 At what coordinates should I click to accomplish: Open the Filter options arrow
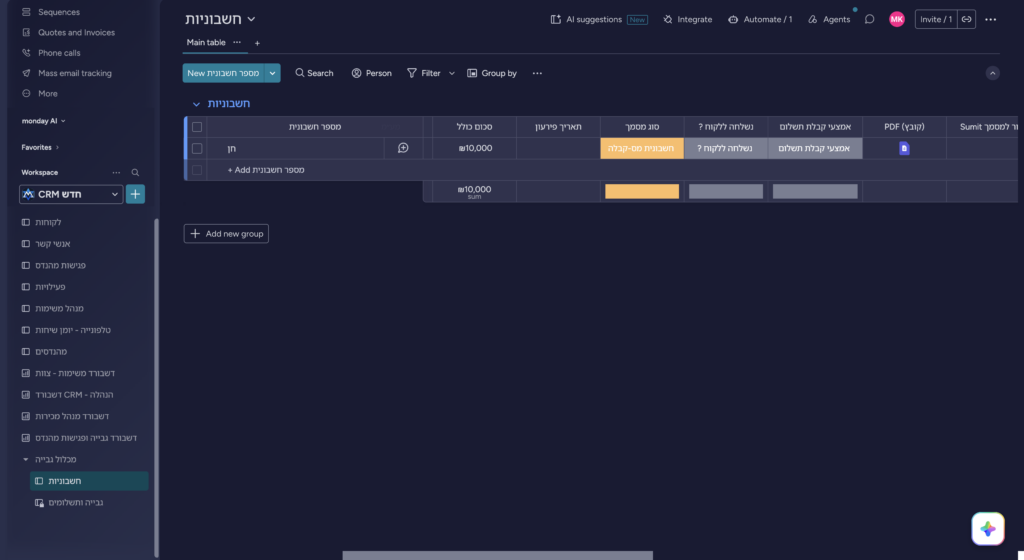(x=452, y=73)
